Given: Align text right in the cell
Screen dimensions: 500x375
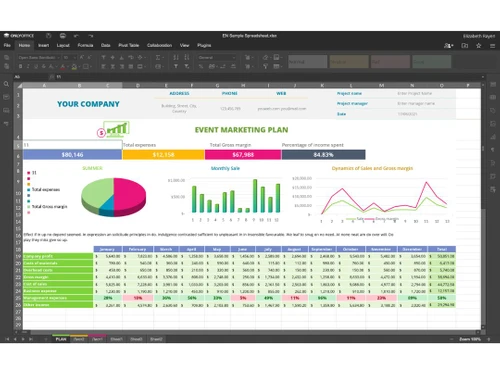Looking at the screenshot, I should (x=122, y=66).
